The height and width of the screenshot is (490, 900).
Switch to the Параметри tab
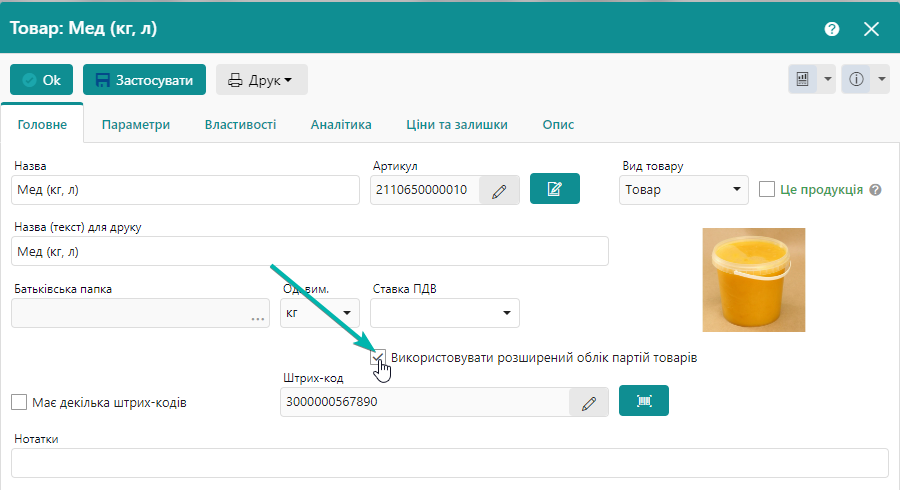pyautogui.click(x=136, y=125)
